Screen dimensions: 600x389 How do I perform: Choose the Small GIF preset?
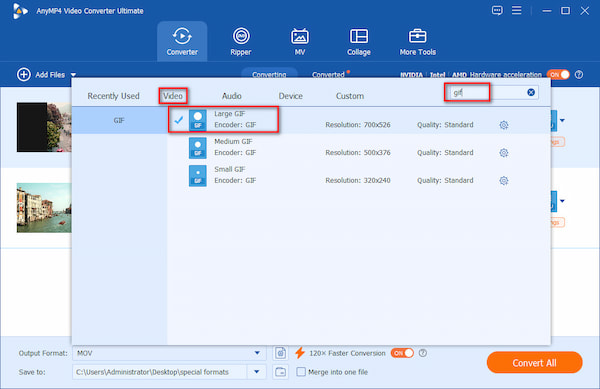coord(359,176)
